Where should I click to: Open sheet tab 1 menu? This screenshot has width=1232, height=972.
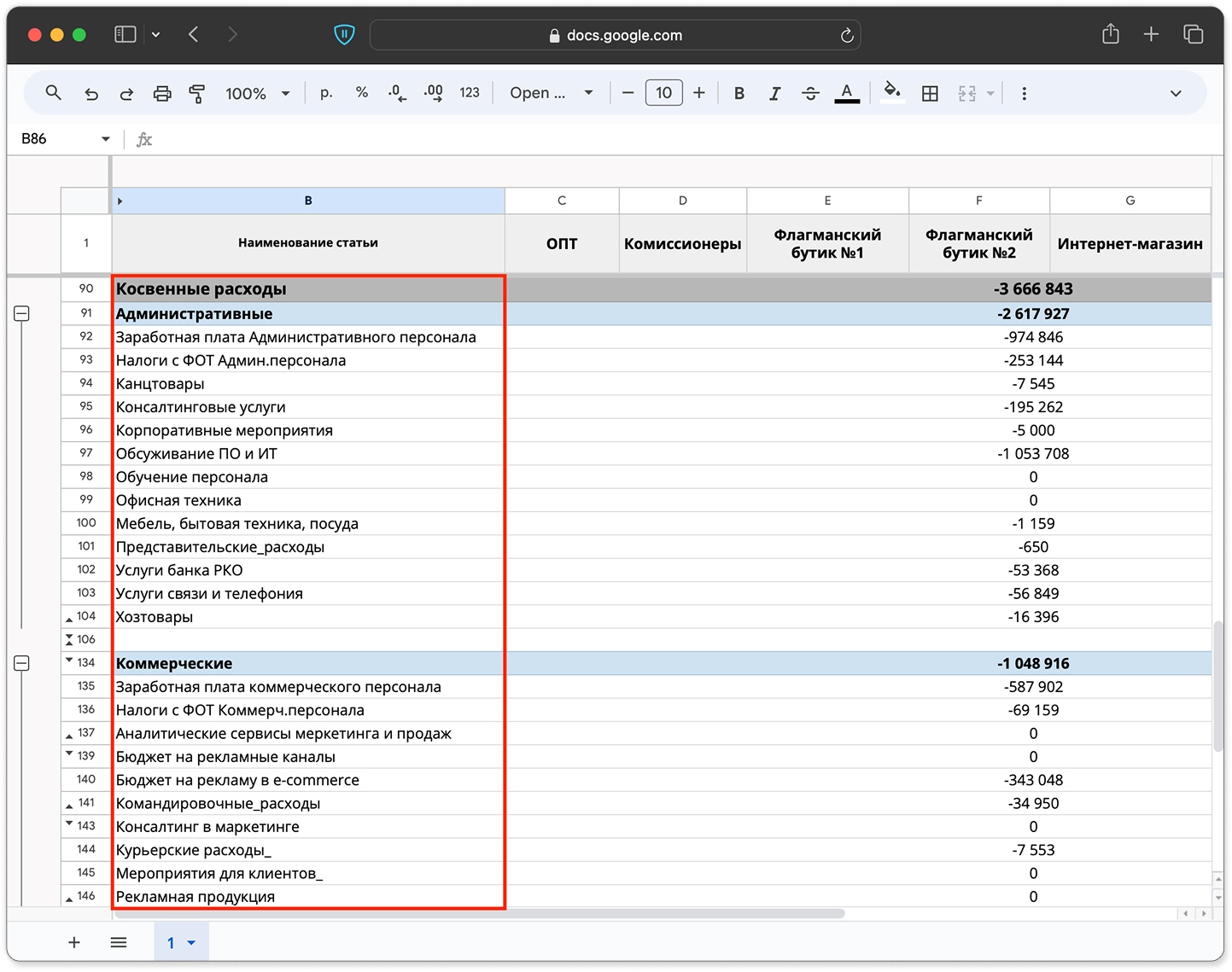(191, 943)
